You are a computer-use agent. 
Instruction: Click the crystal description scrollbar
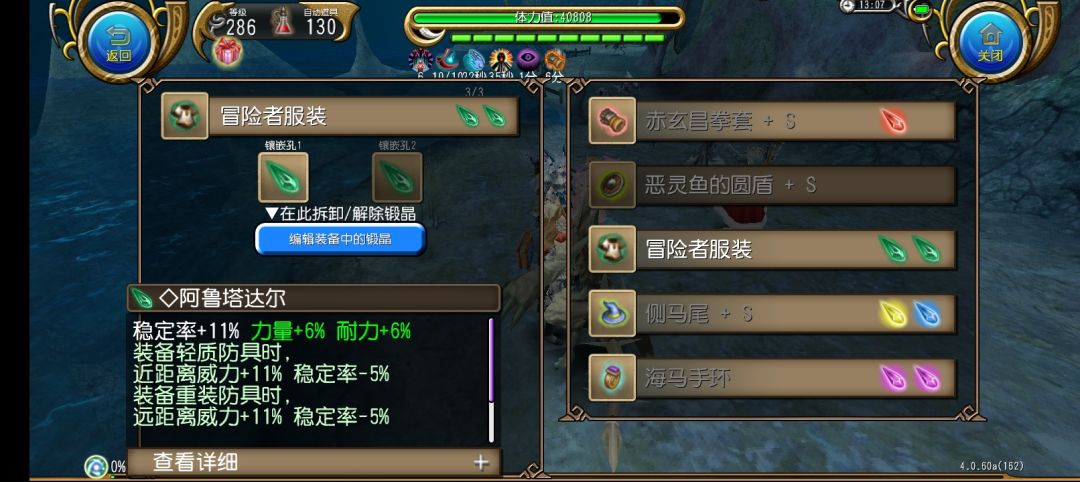pos(491,379)
